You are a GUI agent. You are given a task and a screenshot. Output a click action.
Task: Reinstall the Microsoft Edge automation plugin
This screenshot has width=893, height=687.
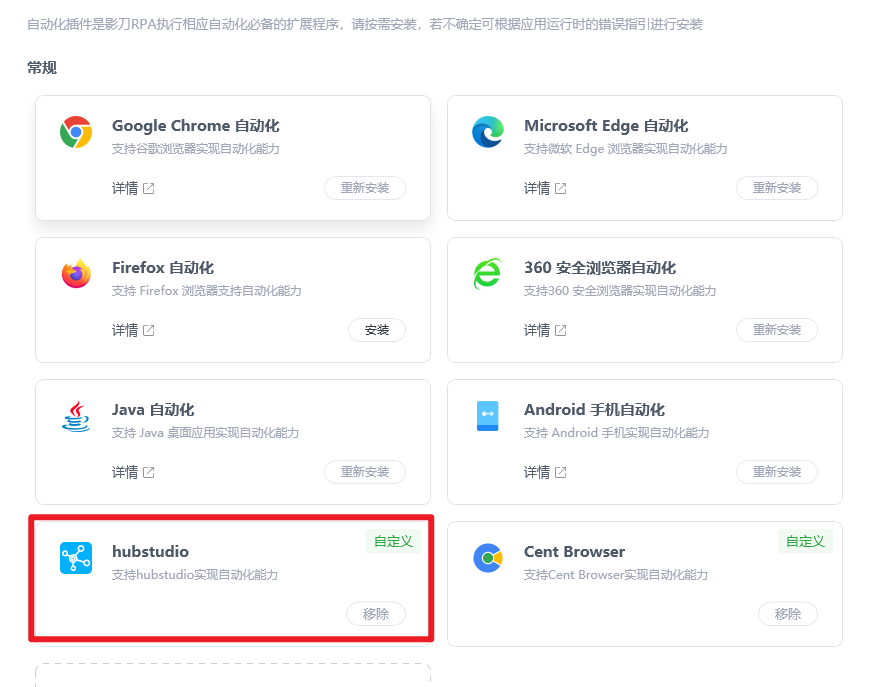(777, 188)
